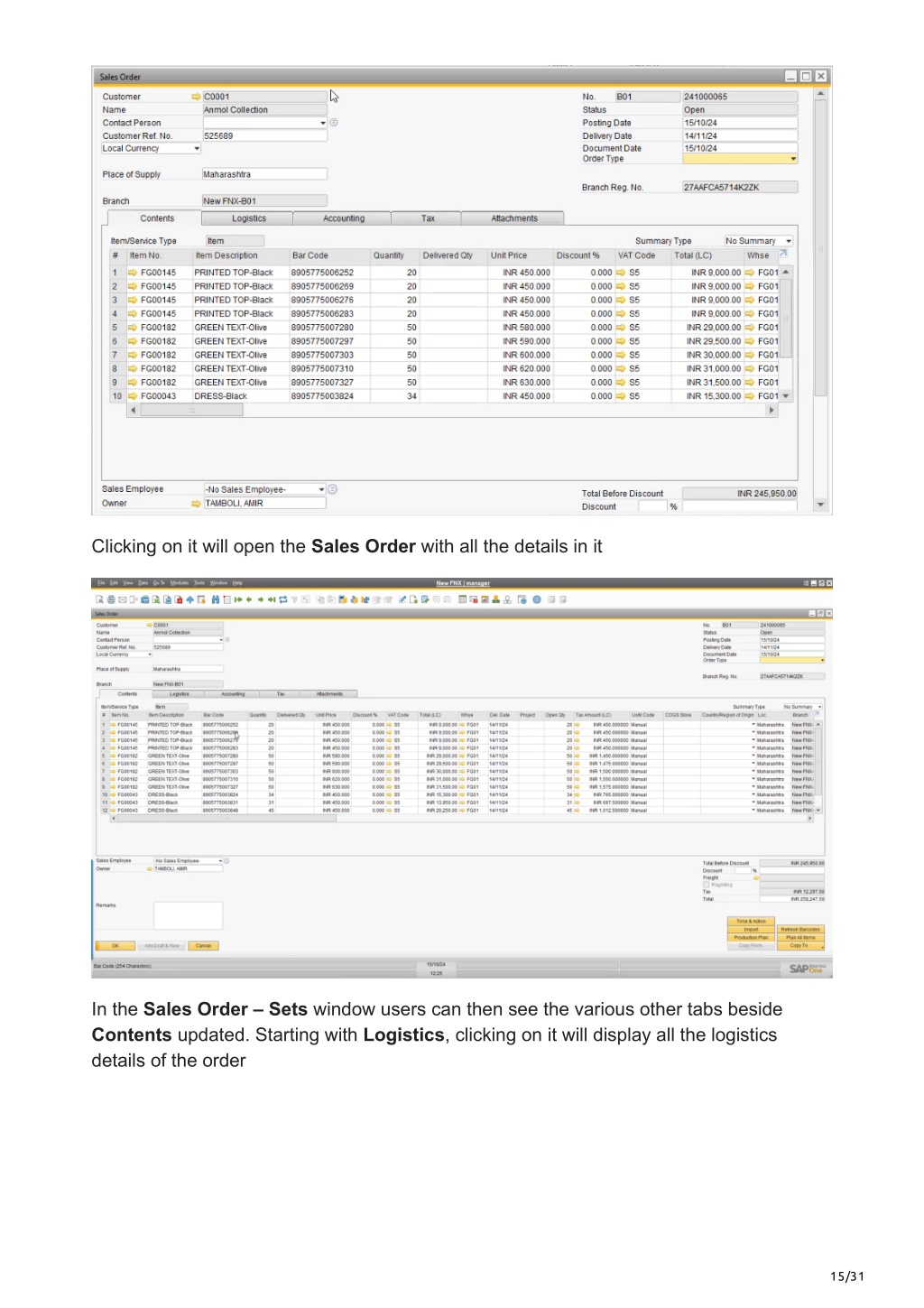Click link arrow beside item FG00043 in row 10

click(133, 396)
